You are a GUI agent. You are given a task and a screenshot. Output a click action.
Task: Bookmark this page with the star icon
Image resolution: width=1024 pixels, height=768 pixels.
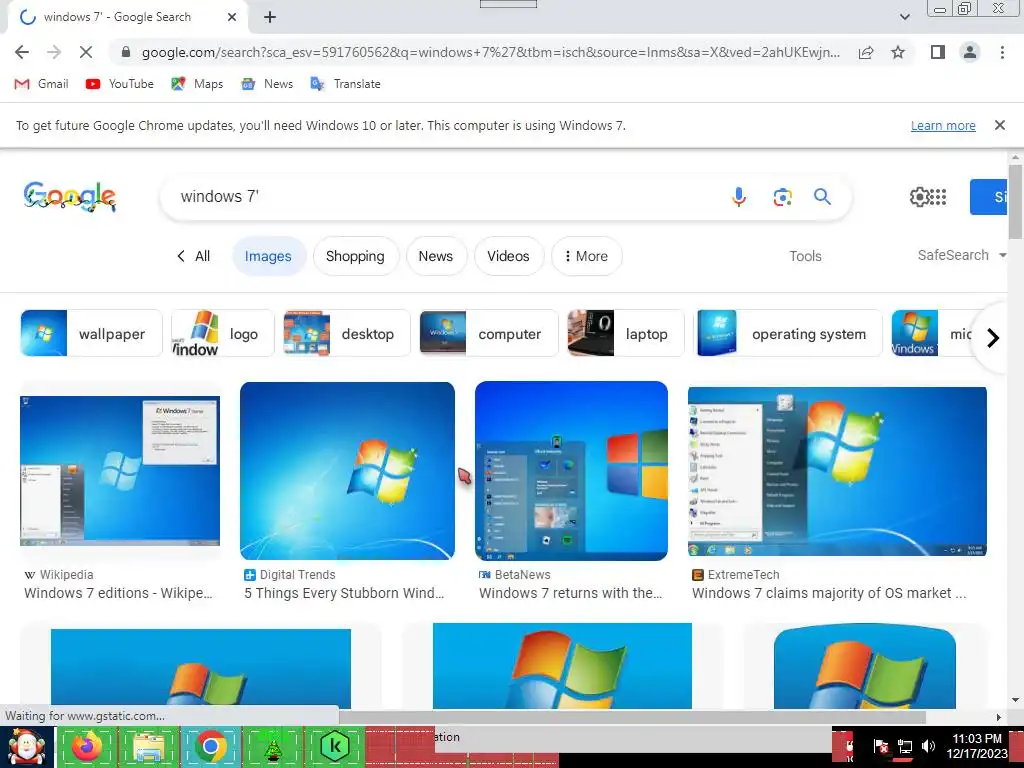coord(899,52)
